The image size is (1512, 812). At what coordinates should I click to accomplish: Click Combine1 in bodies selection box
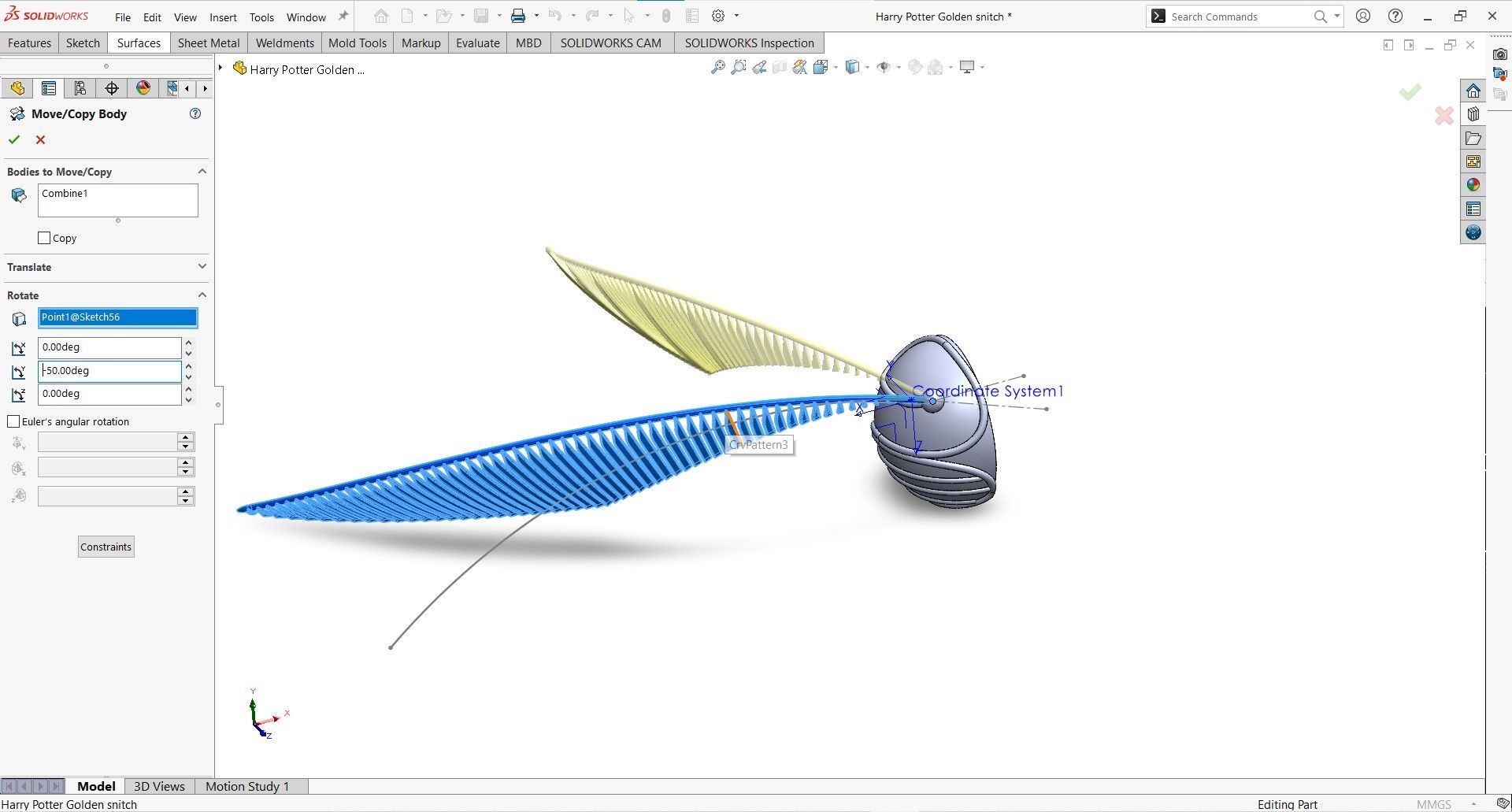click(x=65, y=194)
